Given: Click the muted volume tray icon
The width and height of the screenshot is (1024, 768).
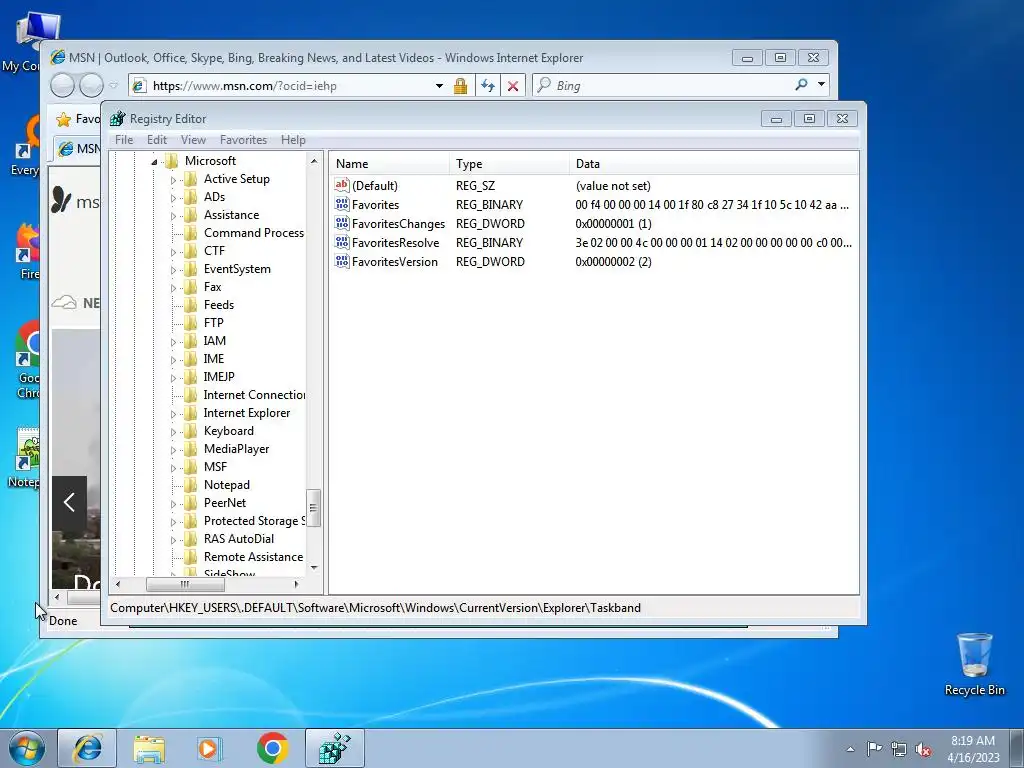Looking at the screenshot, I should pos(923,750).
